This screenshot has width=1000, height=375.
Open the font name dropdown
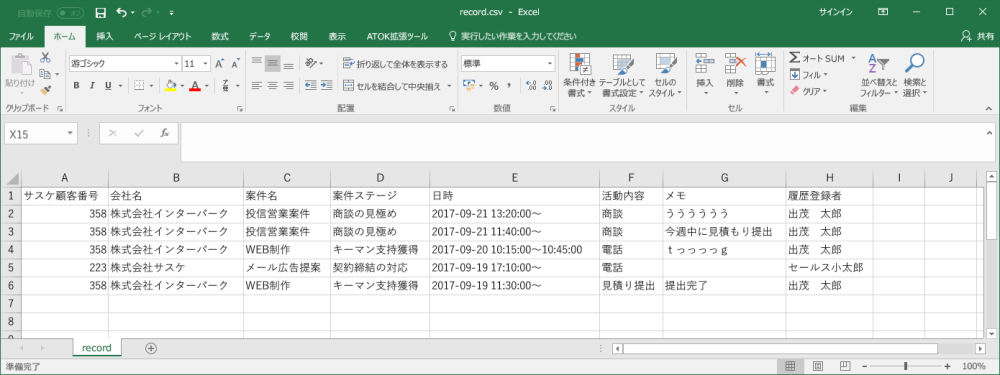pyautogui.click(x=177, y=64)
